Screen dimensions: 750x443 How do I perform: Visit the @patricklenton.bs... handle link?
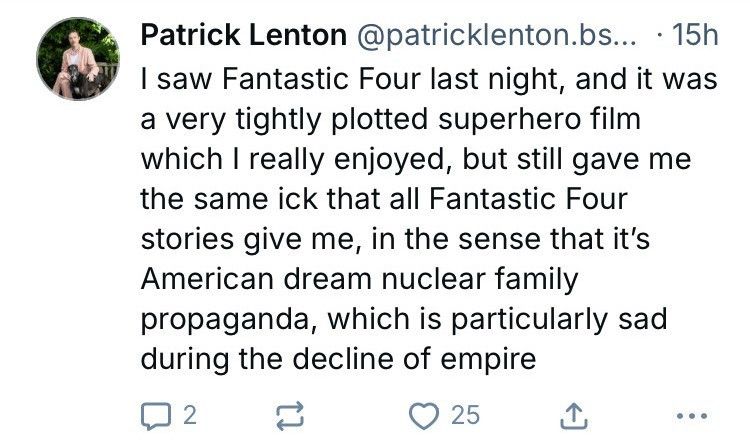pos(496,35)
